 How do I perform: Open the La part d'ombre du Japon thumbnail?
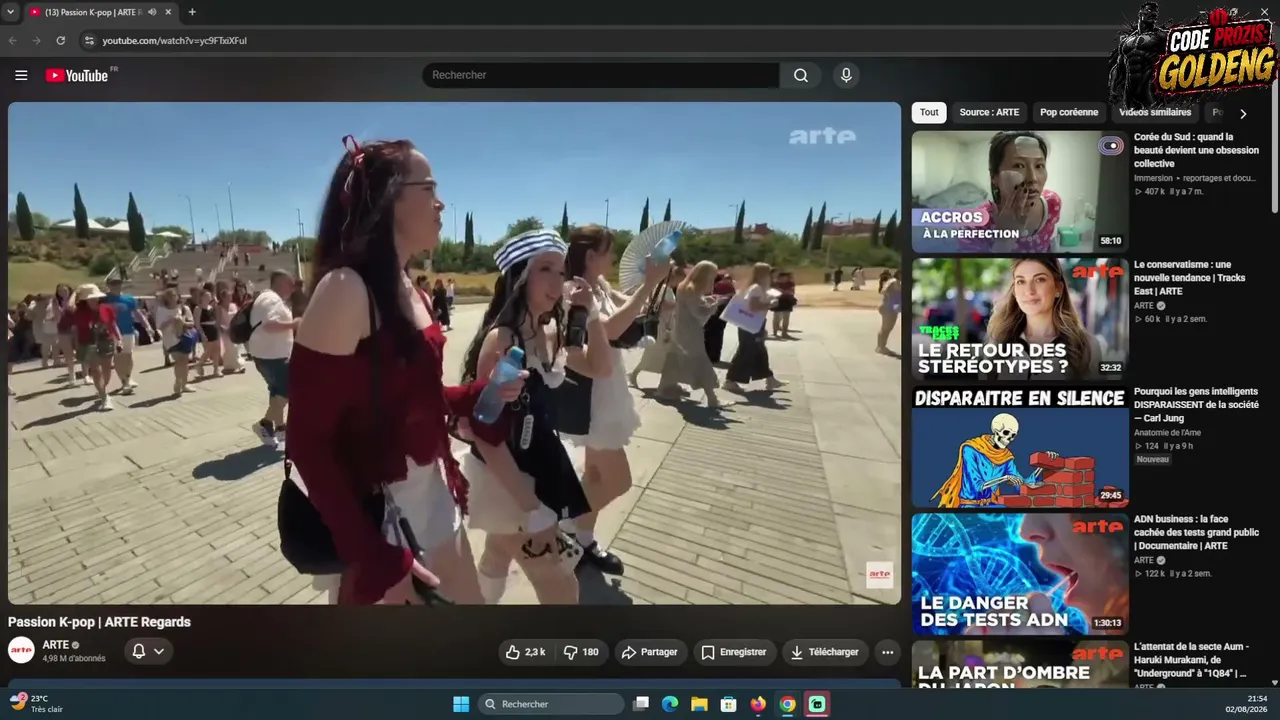pyautogui.click(x=1020, y=664)
